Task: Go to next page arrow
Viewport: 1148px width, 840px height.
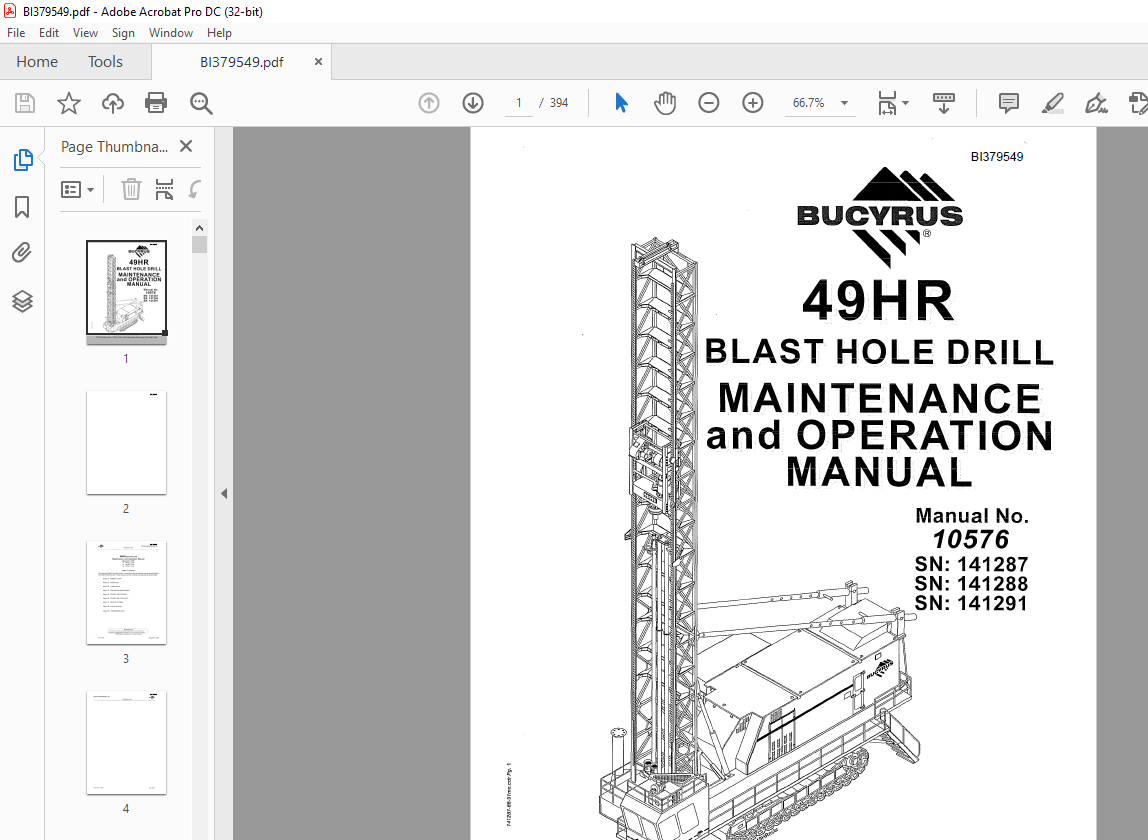Action: click(x=473, y=103)
